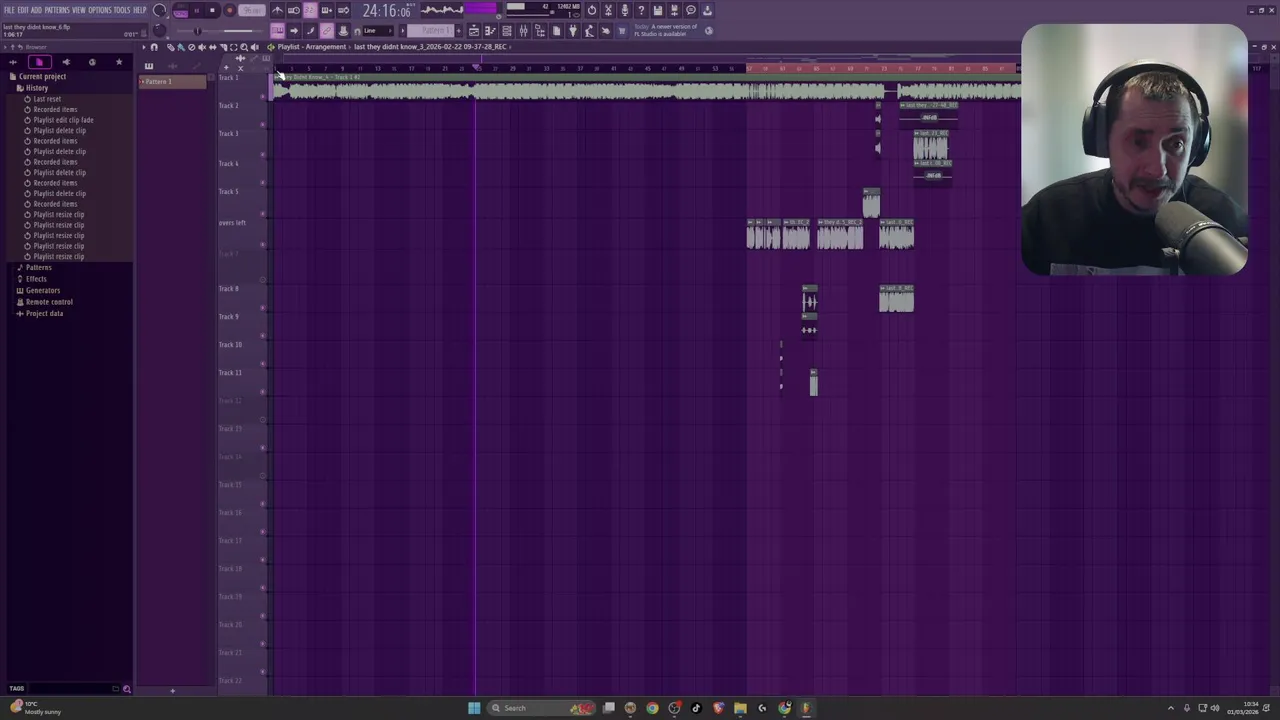The height and width of the screenshot is (720, 1280).
Task: Open the OPTIONS menu
Action: coord(100,10)
